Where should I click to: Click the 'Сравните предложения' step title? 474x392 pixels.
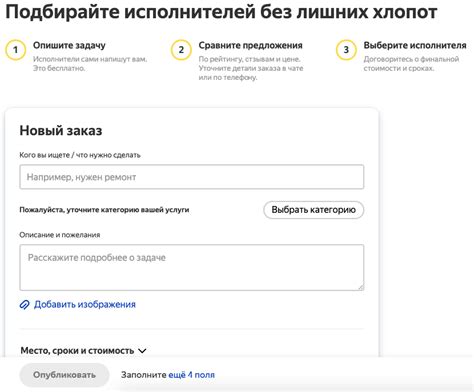click(250, 45)
